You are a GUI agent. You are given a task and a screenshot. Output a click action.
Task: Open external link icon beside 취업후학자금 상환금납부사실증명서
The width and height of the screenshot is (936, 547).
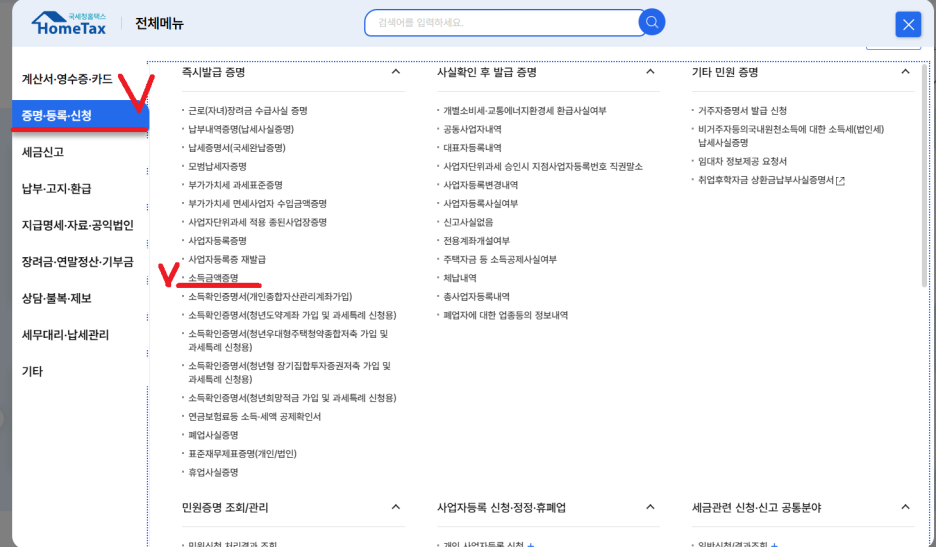(x=840, y=181)
